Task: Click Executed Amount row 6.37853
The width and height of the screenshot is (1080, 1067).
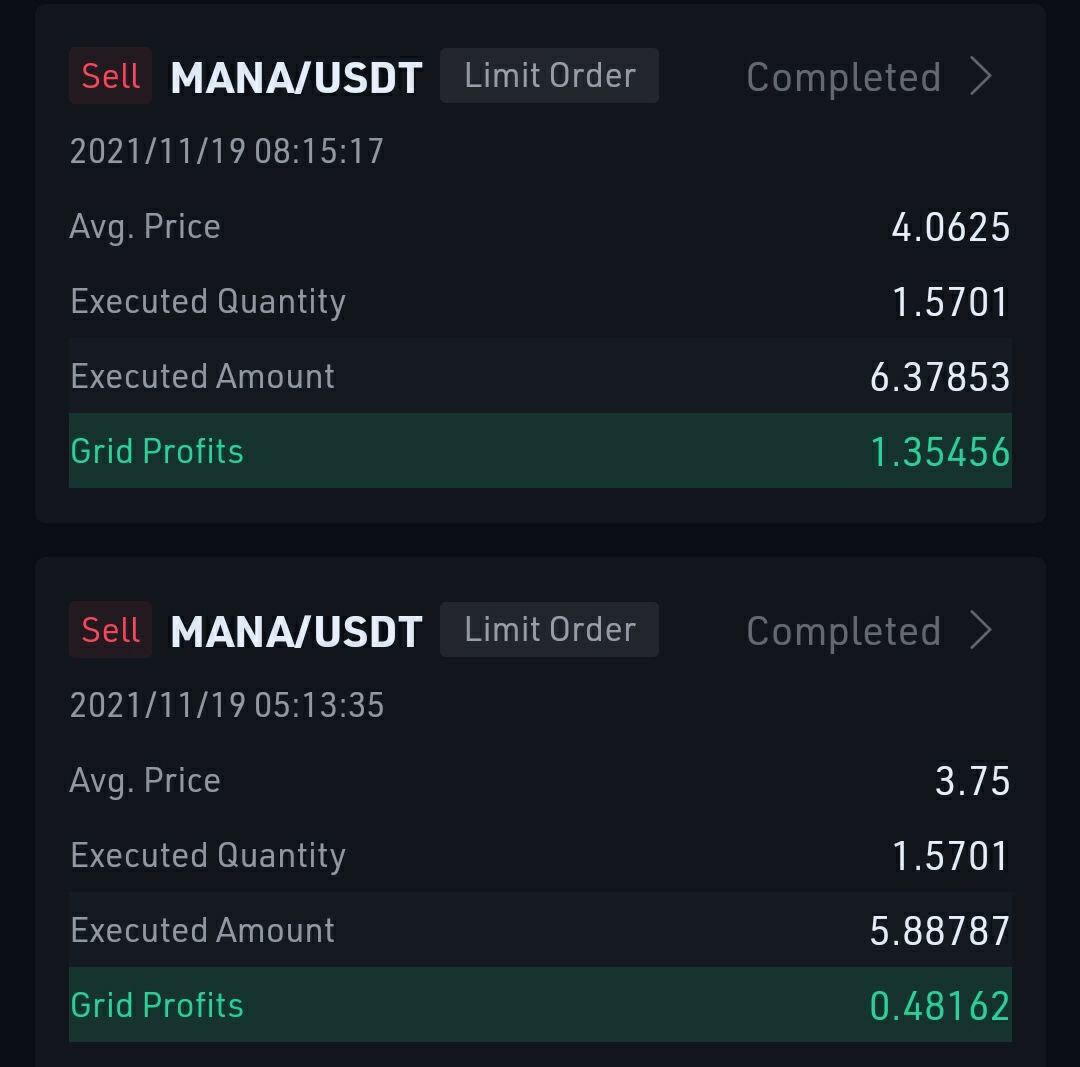Action: [x=540, y=376]
